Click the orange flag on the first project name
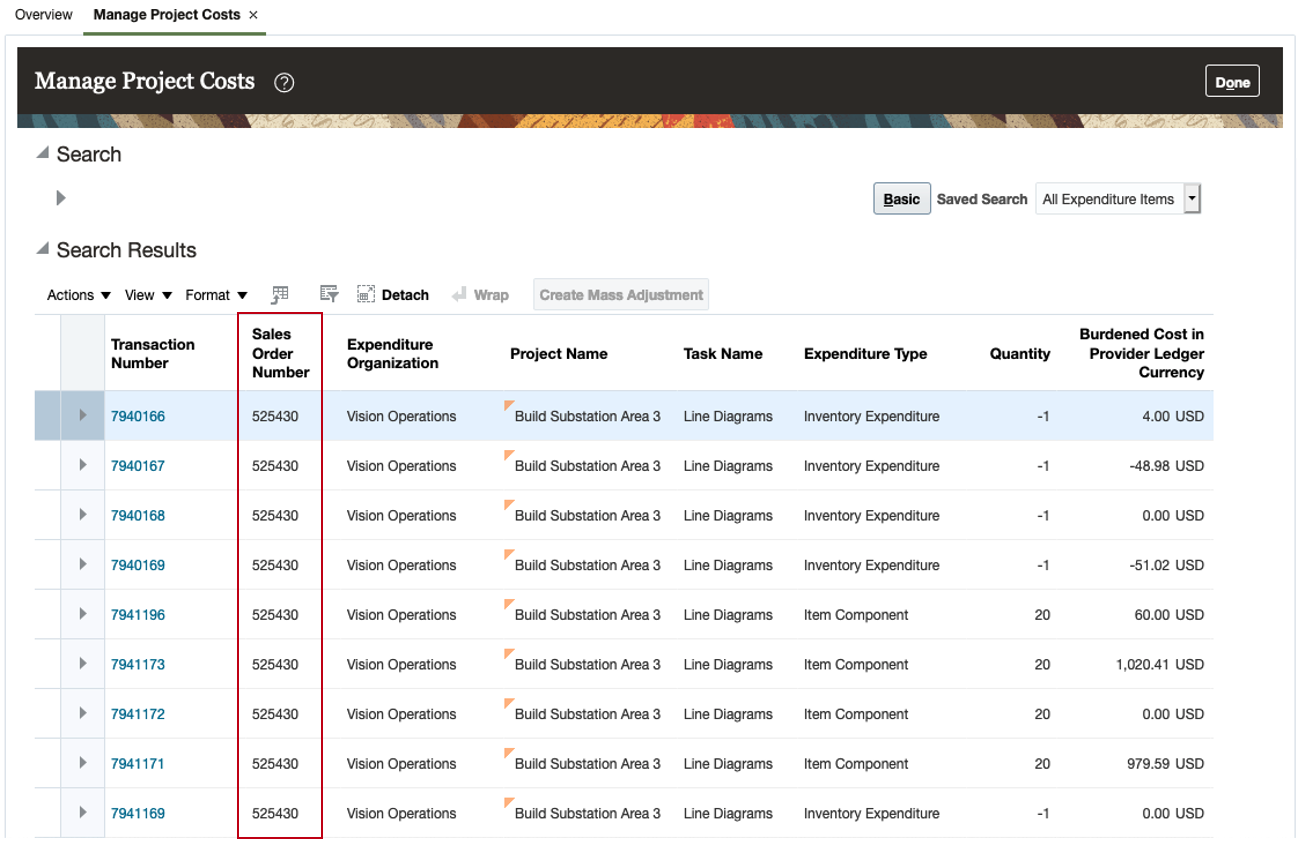 point(510,405)
